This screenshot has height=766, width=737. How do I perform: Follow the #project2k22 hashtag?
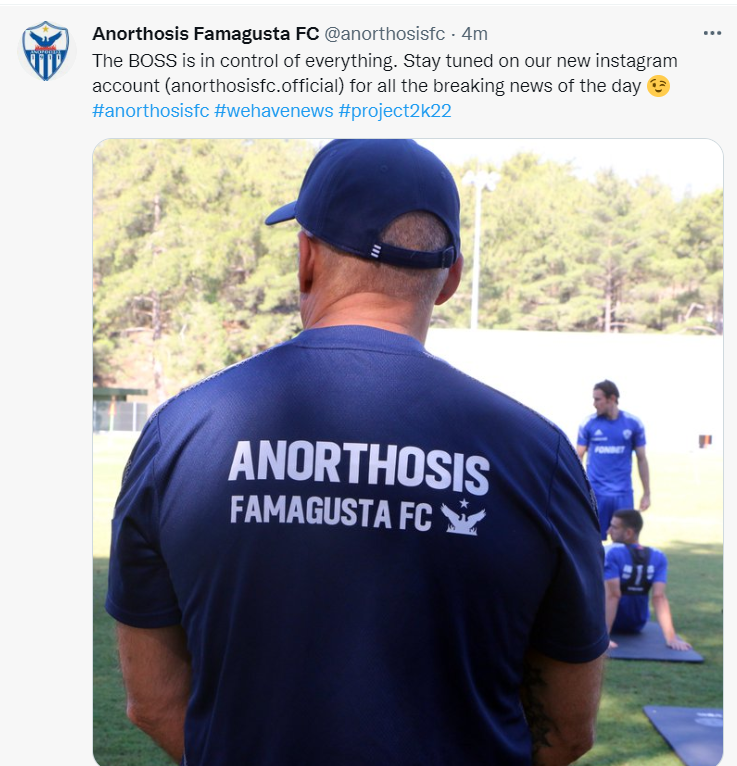click(x=395, y=111)
